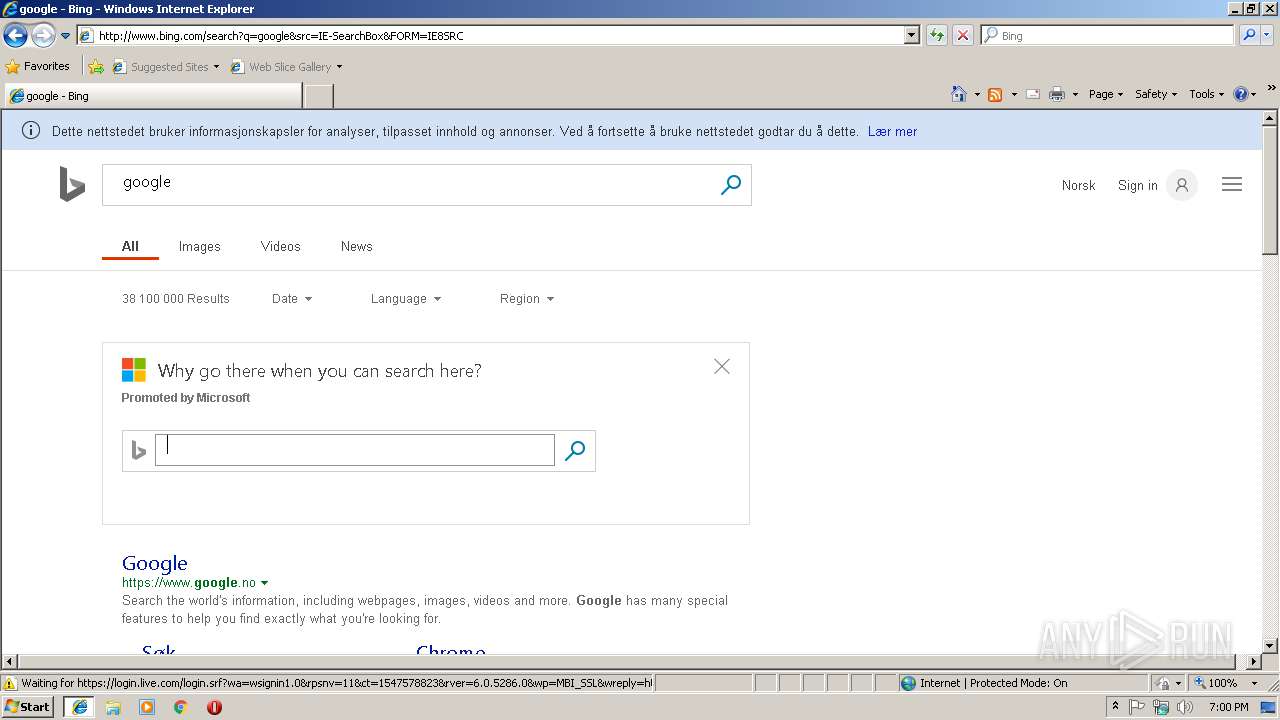
Task: Click the promoted box search input
Action: [x=354, y=450]
